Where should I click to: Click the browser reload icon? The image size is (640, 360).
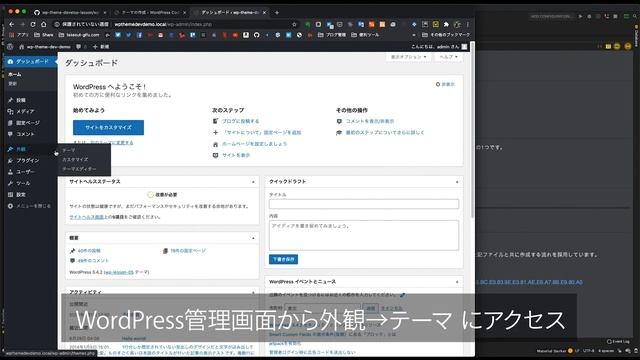[x=33, y=24]
